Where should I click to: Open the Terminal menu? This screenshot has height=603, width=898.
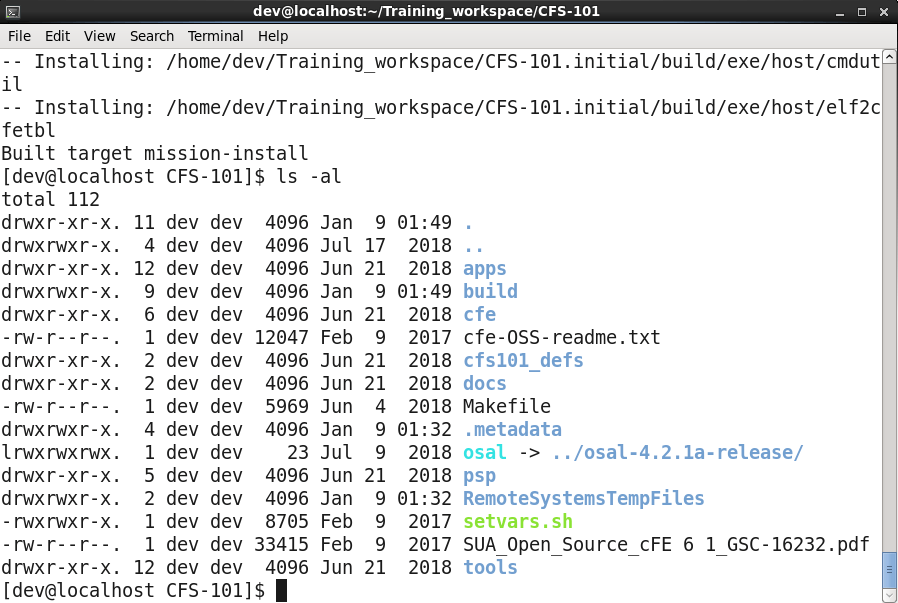click(215, 36)
